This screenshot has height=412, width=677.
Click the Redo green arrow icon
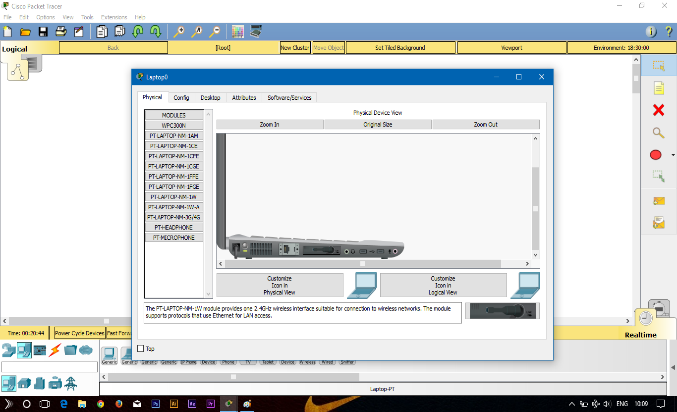point(155,32)
